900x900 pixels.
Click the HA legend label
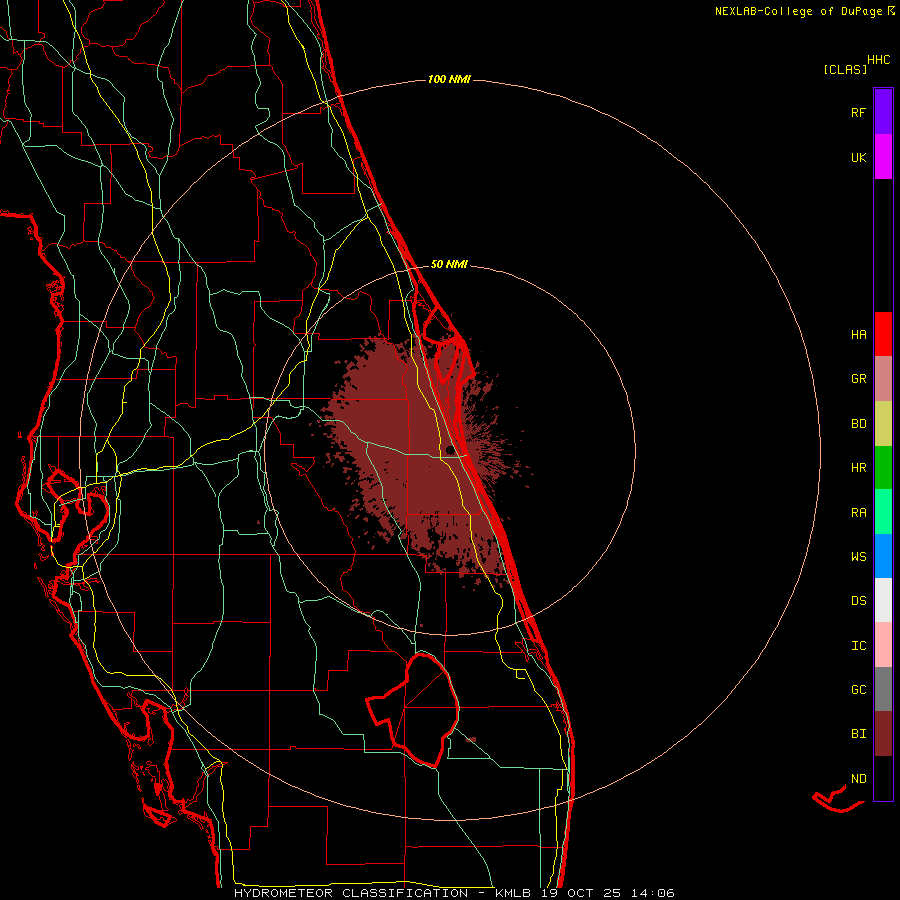click(x=858, y=334)
